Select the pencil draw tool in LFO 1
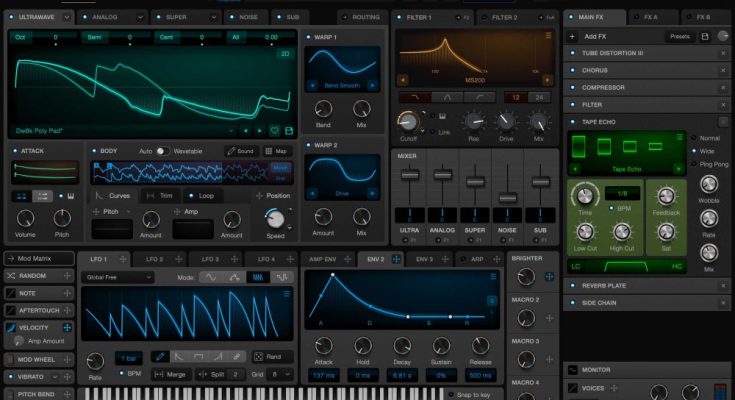Screen dimensions: 735x400 (160, 356)
